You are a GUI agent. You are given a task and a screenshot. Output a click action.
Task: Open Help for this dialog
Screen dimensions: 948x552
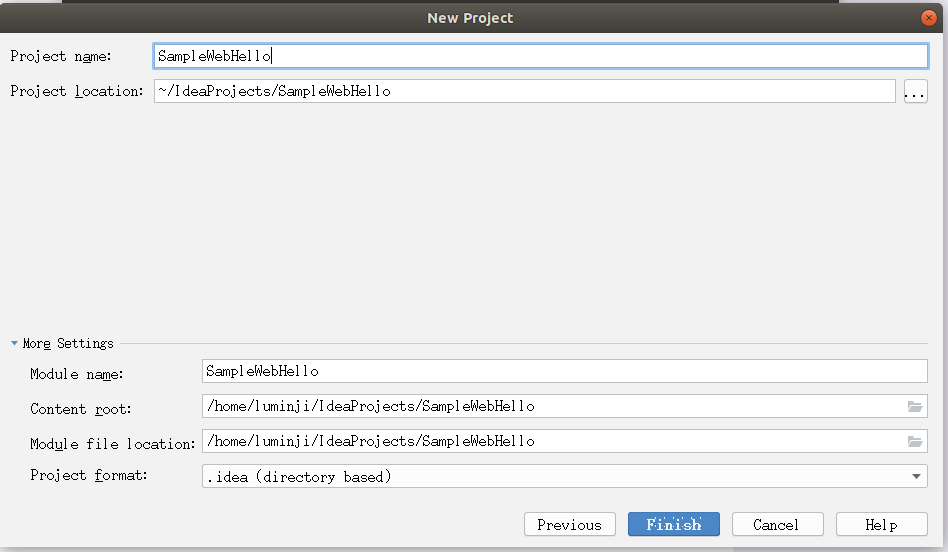pyautogui.click(x=881, y=524)
